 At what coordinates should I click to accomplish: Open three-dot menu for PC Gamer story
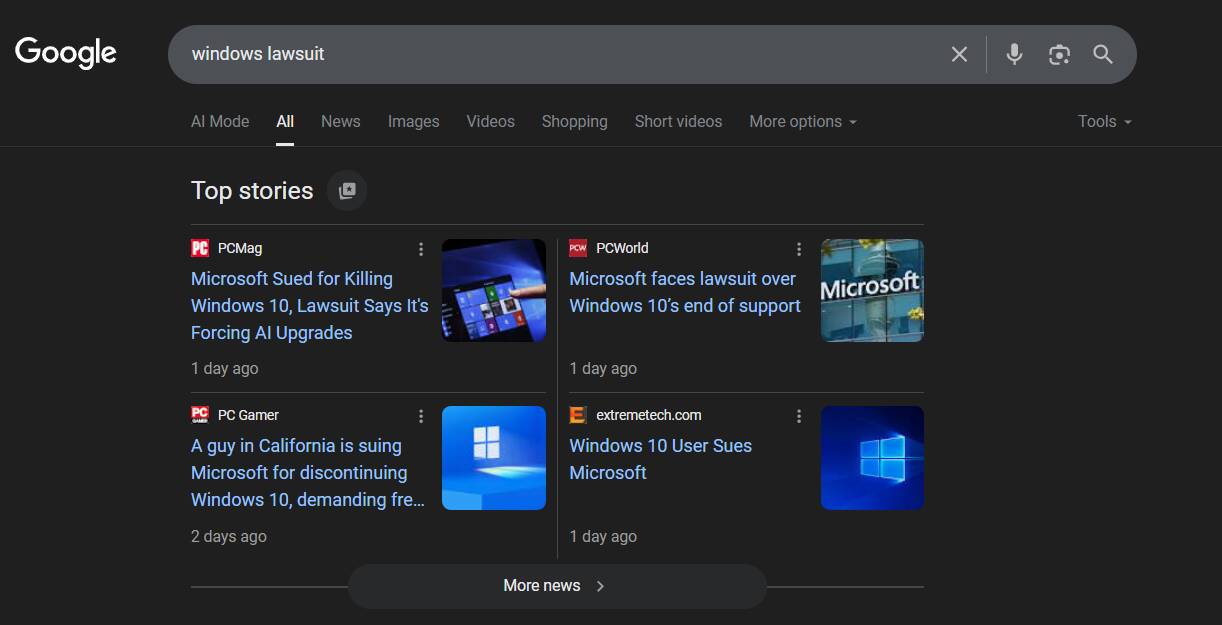[421, 416]
